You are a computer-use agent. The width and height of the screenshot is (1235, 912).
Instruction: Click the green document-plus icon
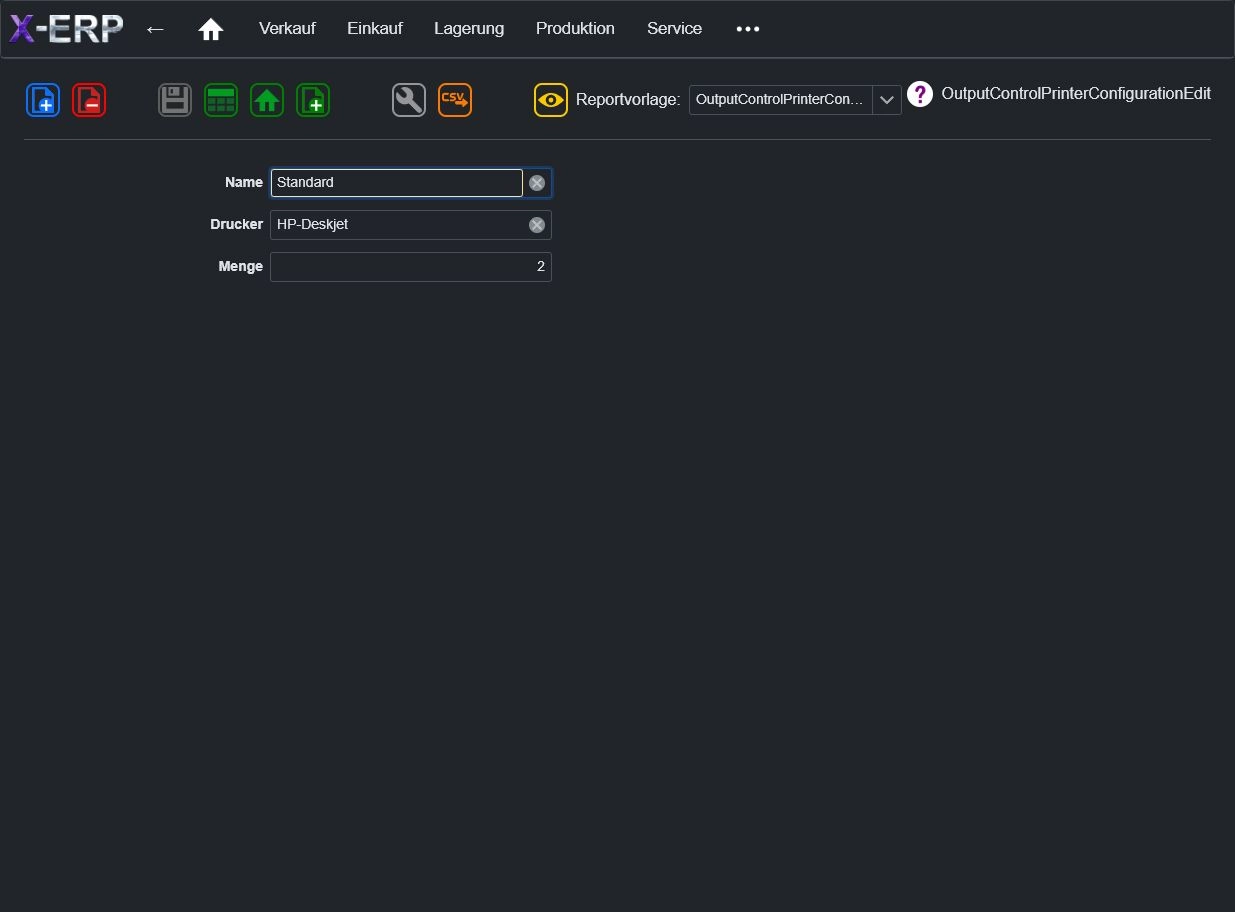[x=313, y=100]
